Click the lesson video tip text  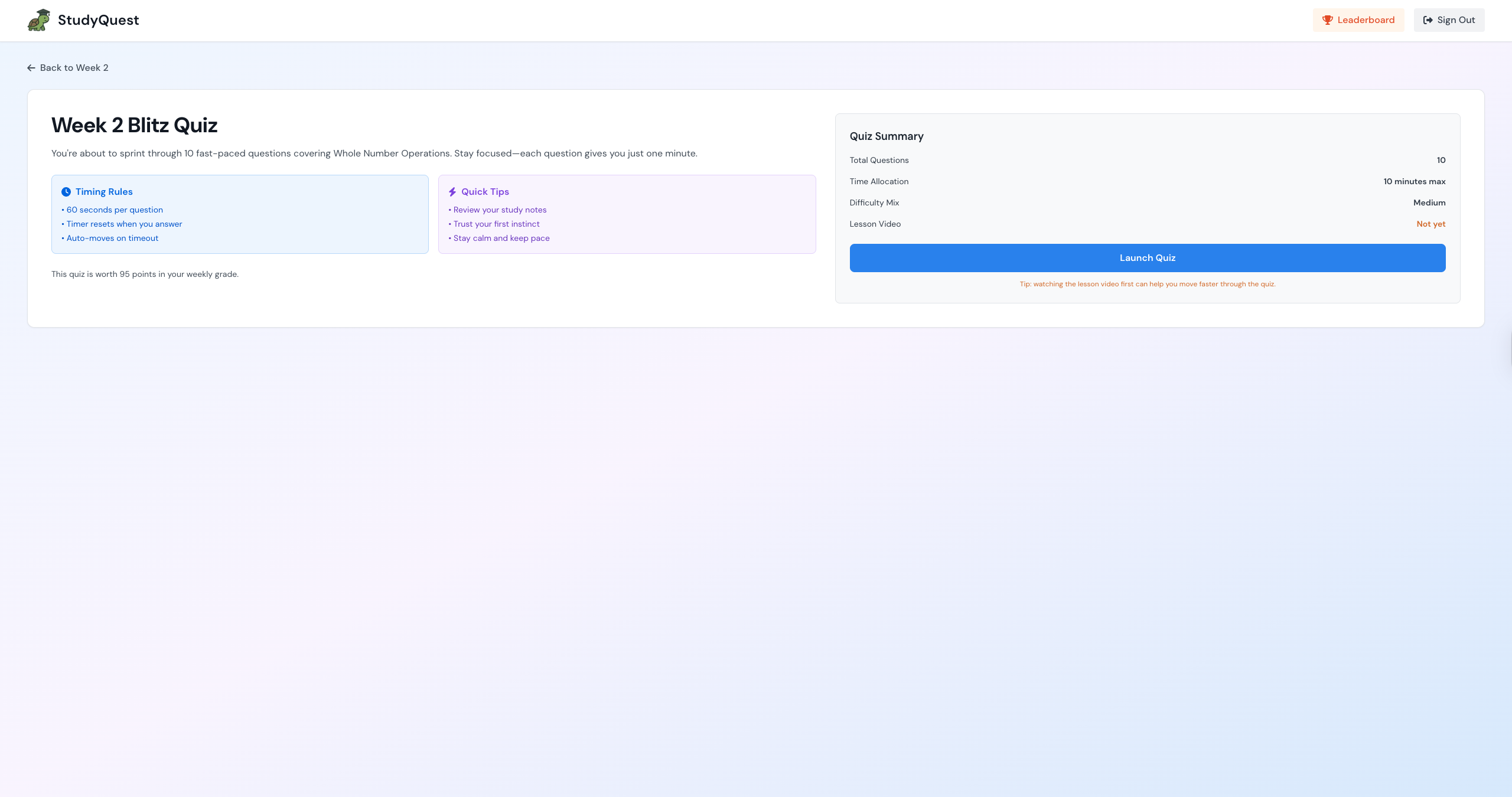point(1147,284)
